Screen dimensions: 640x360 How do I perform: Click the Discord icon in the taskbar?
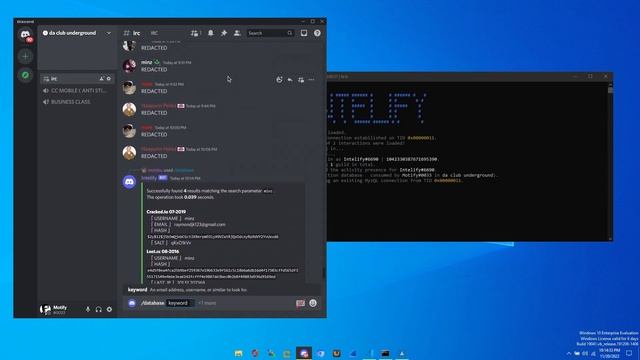click(x=304, y=353)
